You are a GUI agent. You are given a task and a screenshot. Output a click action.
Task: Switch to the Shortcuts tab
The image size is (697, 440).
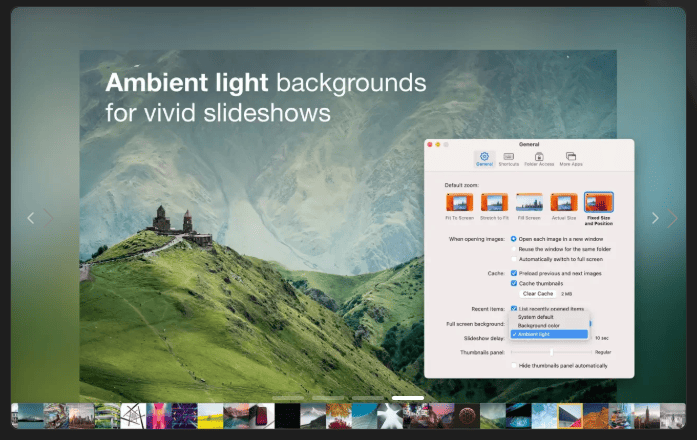(509, 159)
